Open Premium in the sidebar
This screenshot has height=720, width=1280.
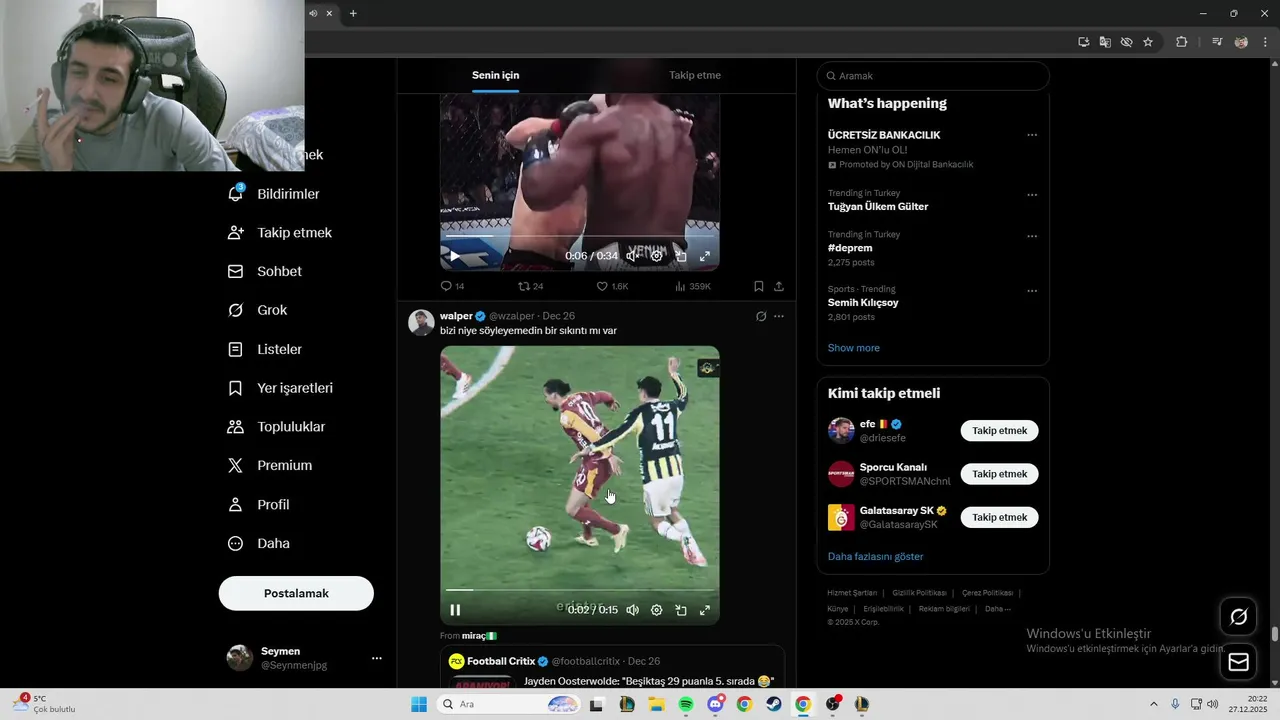(x=270, y=466)
